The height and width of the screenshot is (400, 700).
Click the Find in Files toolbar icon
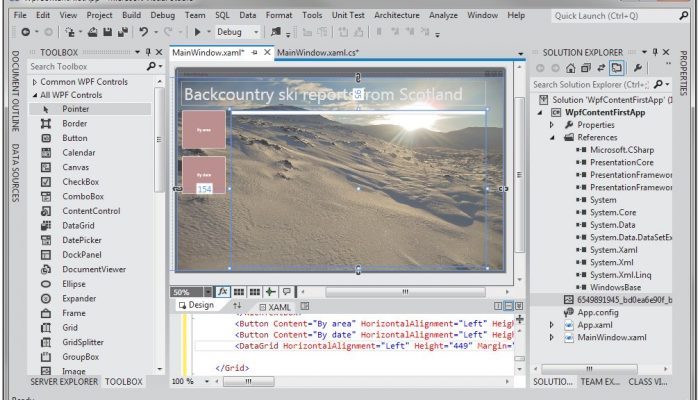(x=276, y=32)
